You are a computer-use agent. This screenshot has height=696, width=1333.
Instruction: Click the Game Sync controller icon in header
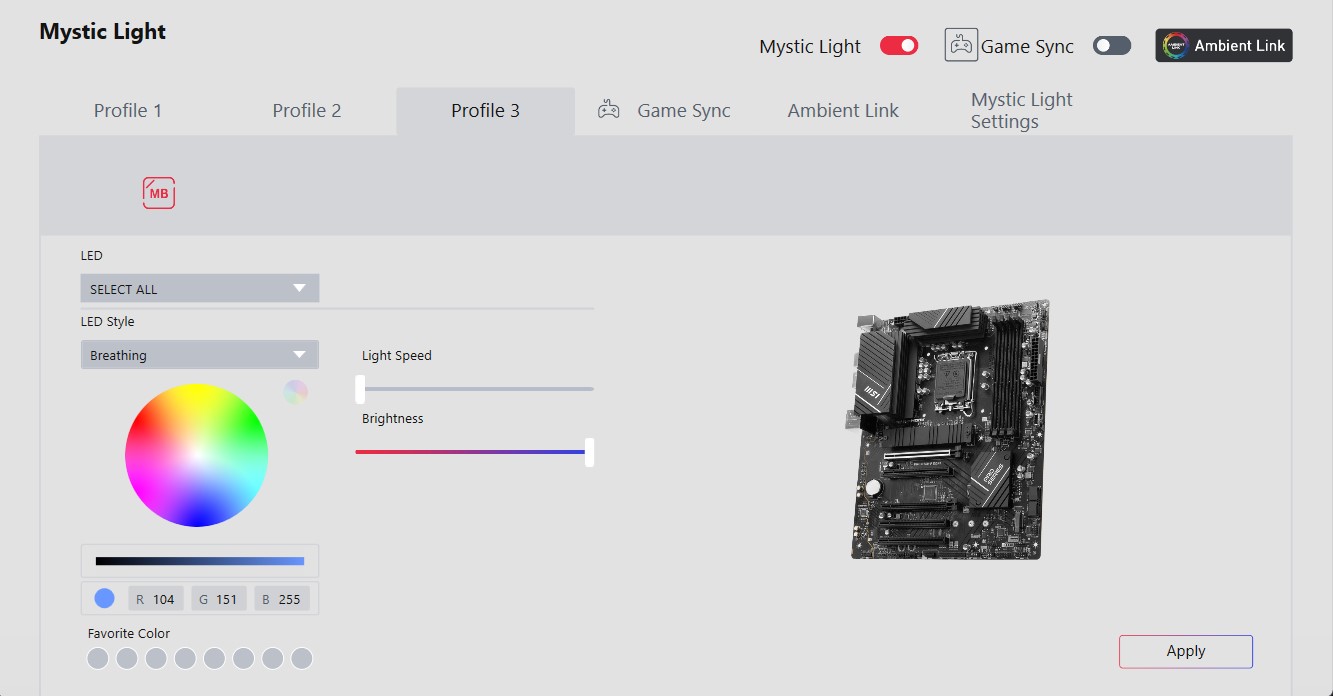coord(961,46)
